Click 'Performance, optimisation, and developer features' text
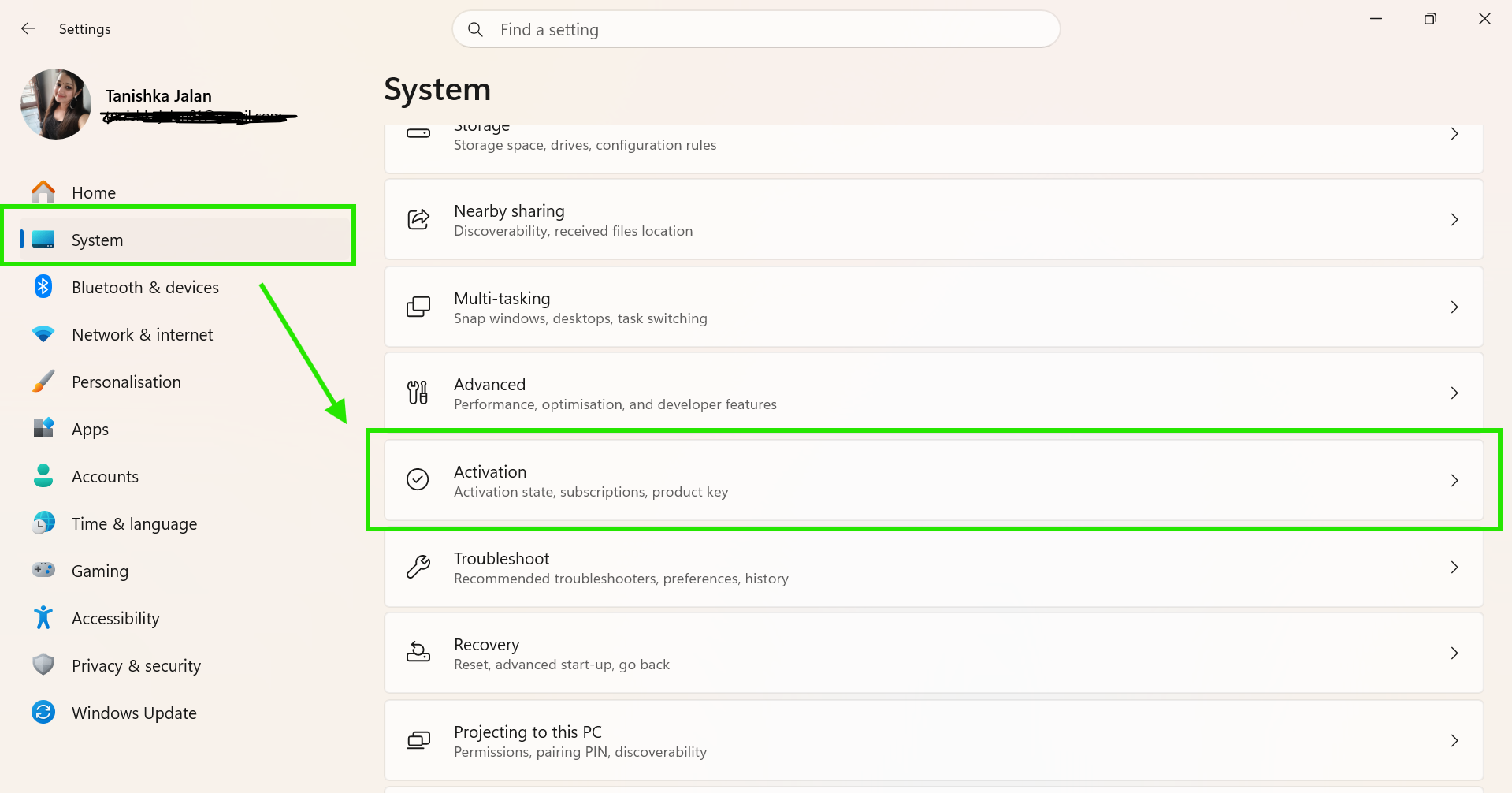The width and height of the screenshot is (1512, 793). (x=615, y=404)
